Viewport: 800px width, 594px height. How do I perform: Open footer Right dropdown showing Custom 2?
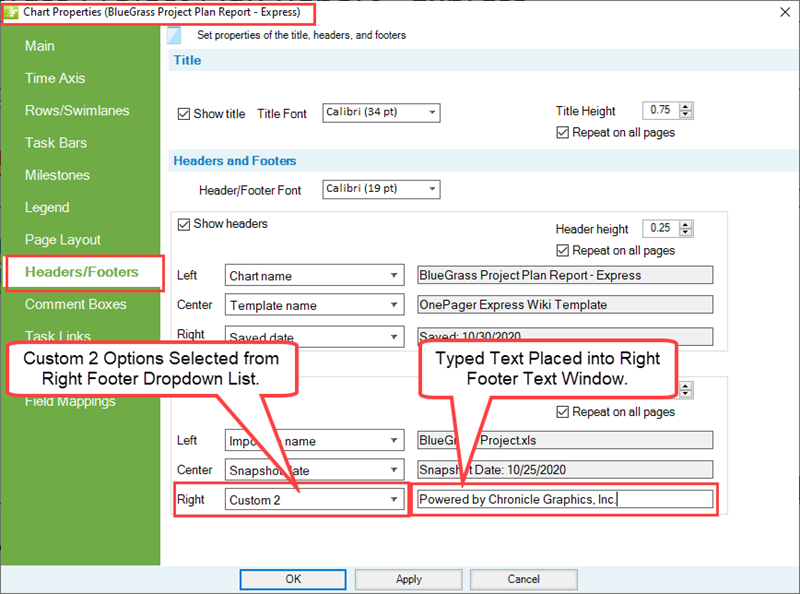(314, 500)
